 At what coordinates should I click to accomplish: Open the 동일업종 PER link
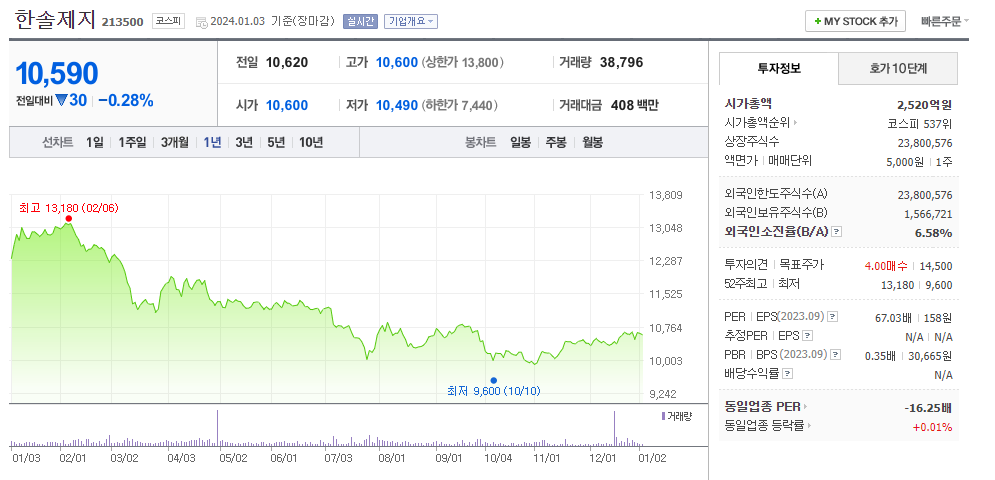(766, 406)
